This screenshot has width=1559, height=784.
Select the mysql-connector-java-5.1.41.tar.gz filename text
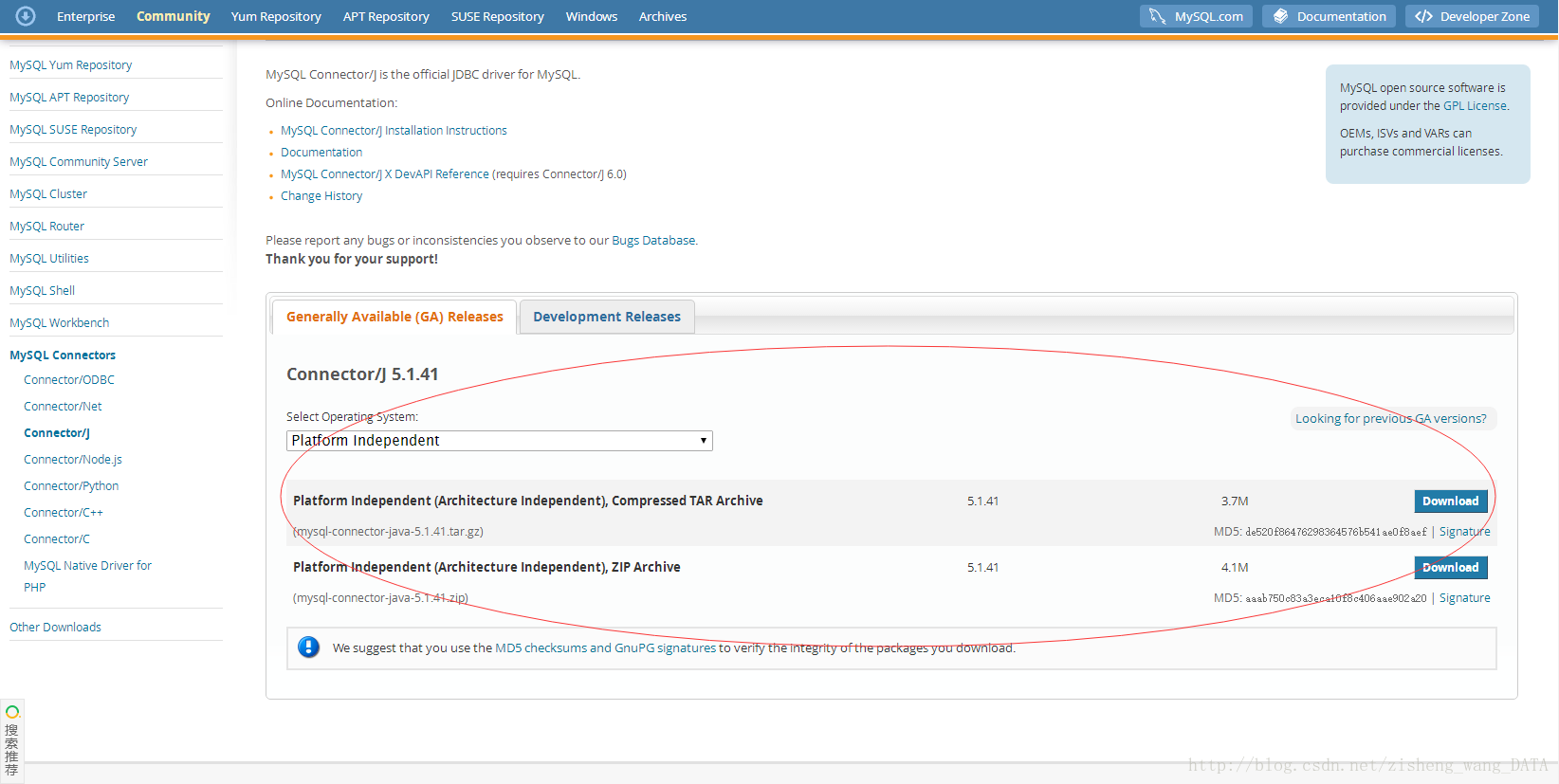tap(388, 532)
